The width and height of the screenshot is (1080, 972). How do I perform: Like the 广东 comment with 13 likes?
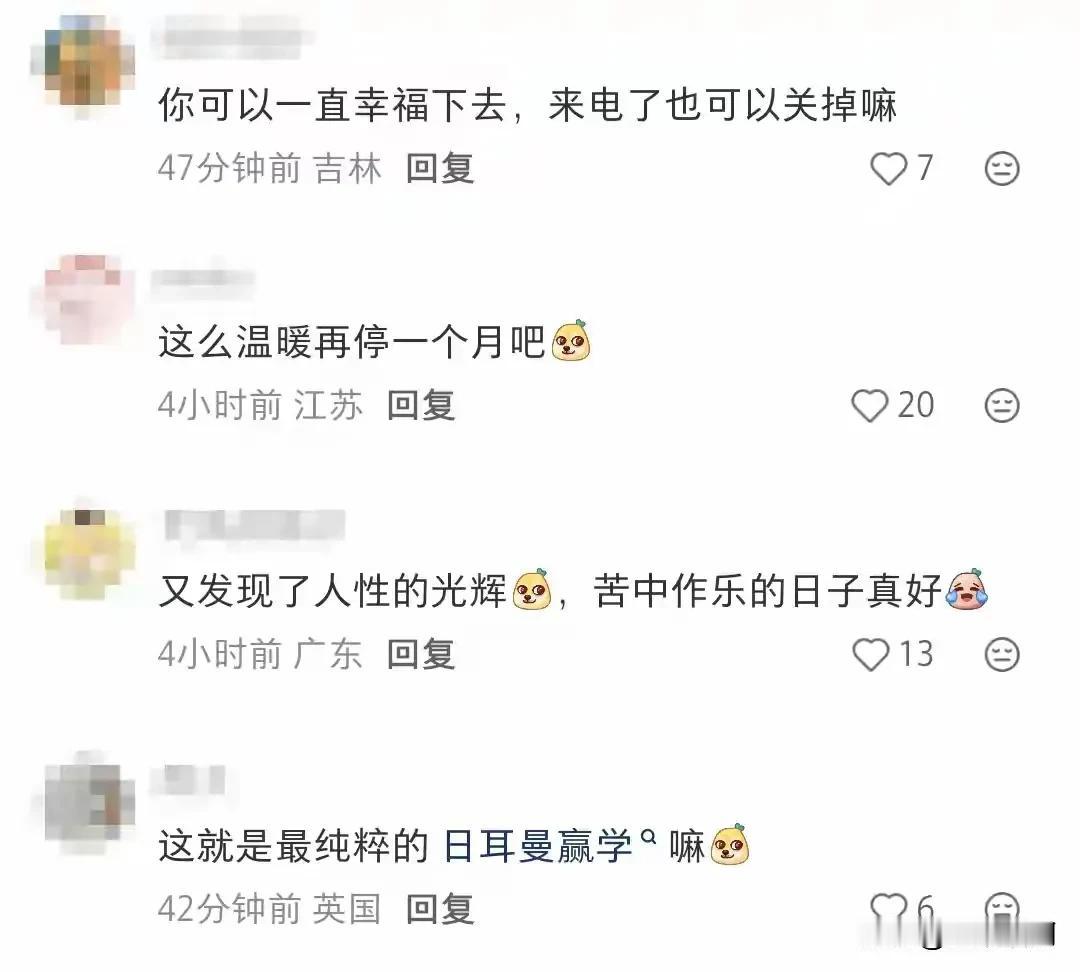pos(871,654)
